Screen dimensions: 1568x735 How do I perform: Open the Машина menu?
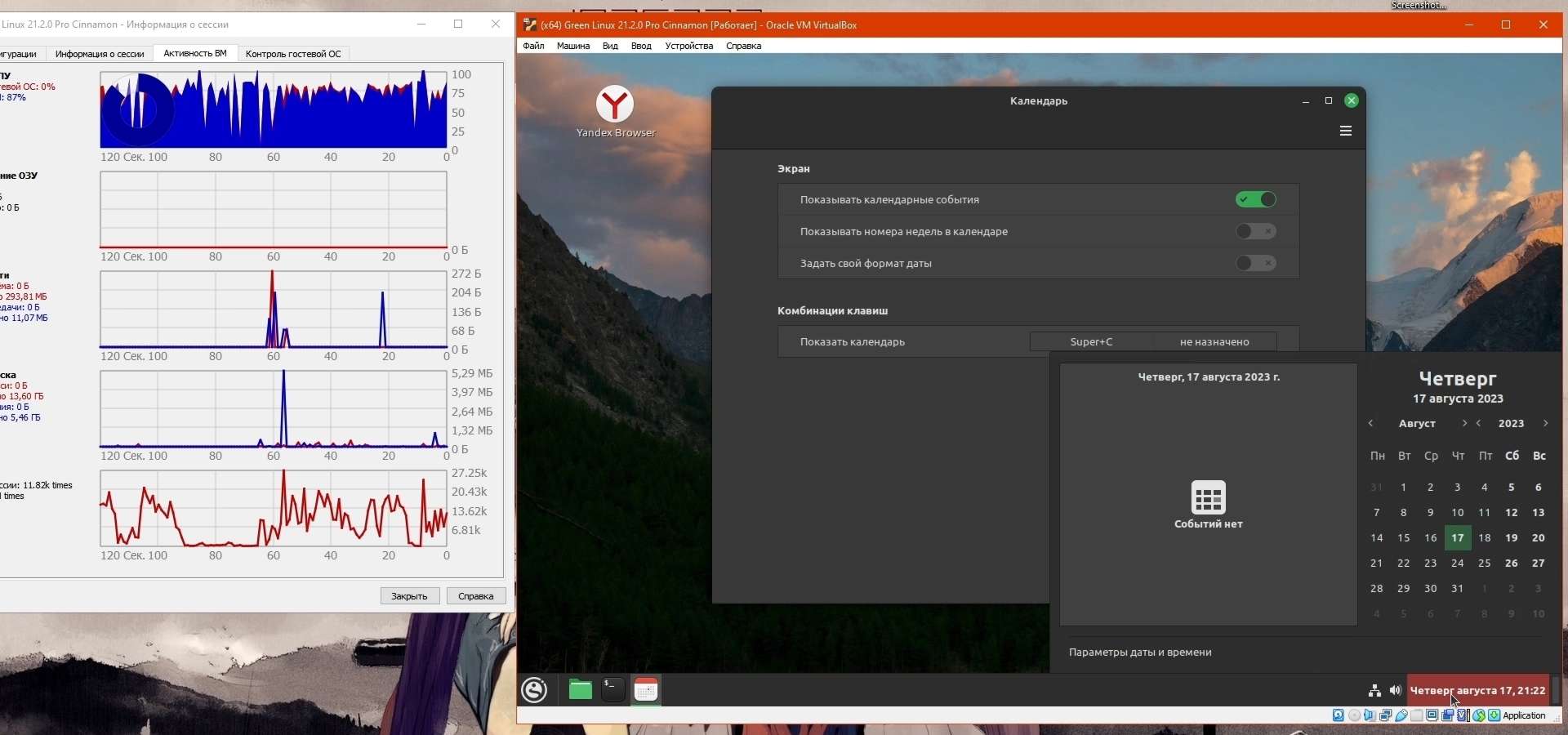(573, 46)
